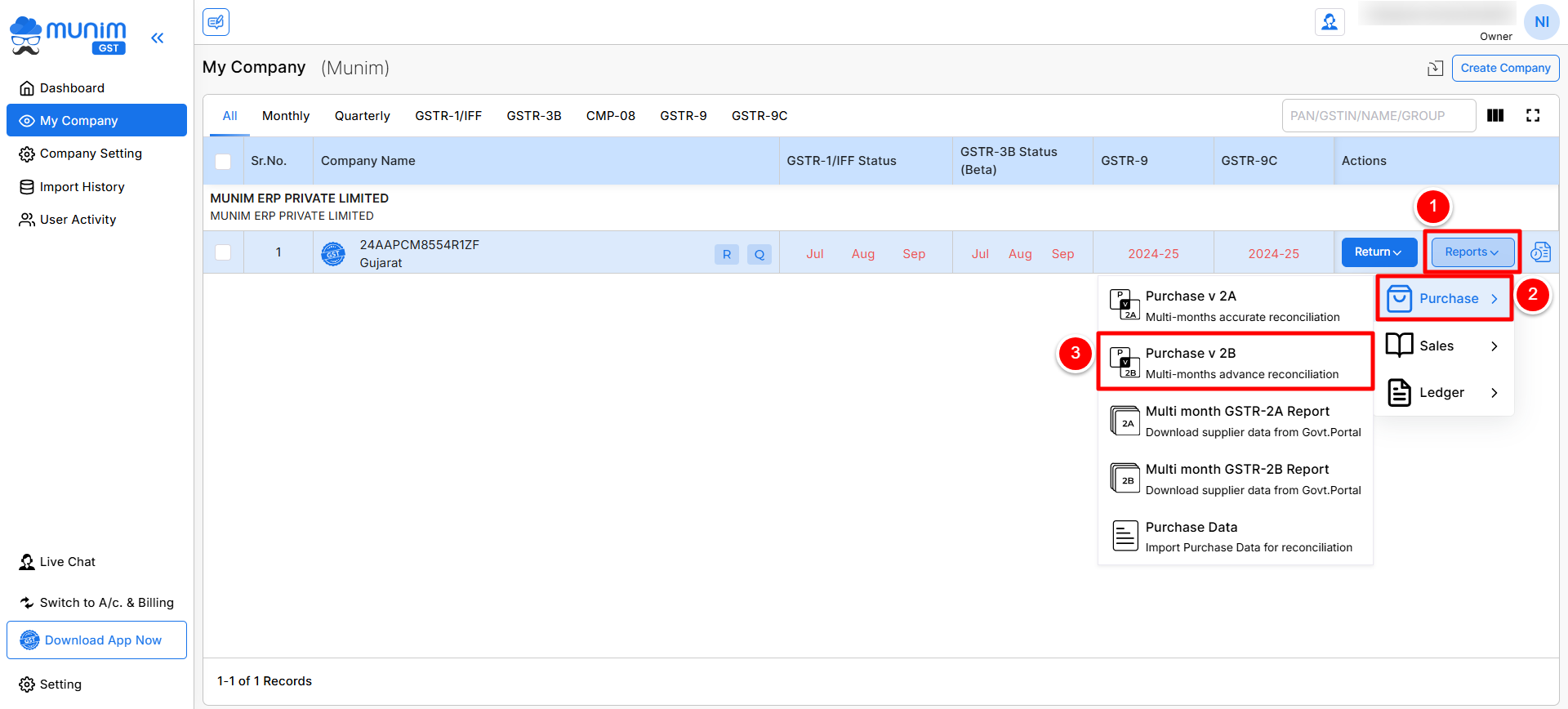Open the Reports dropdown button
This screenshot has width=1568, height=709.
click(1472, 252)
